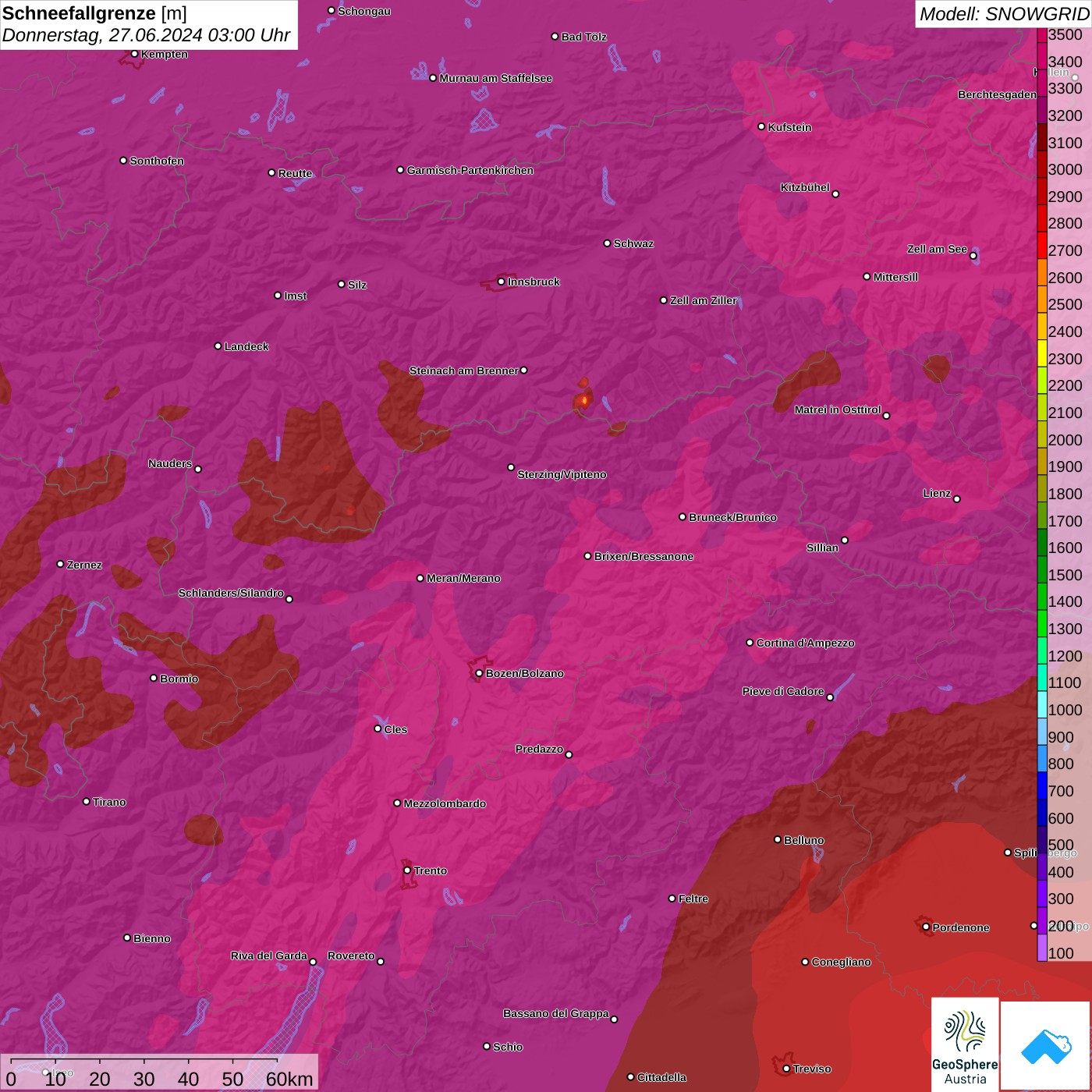Click the Conegliano label
This screenshot has height=1092, width=1092.
point(841,962)
